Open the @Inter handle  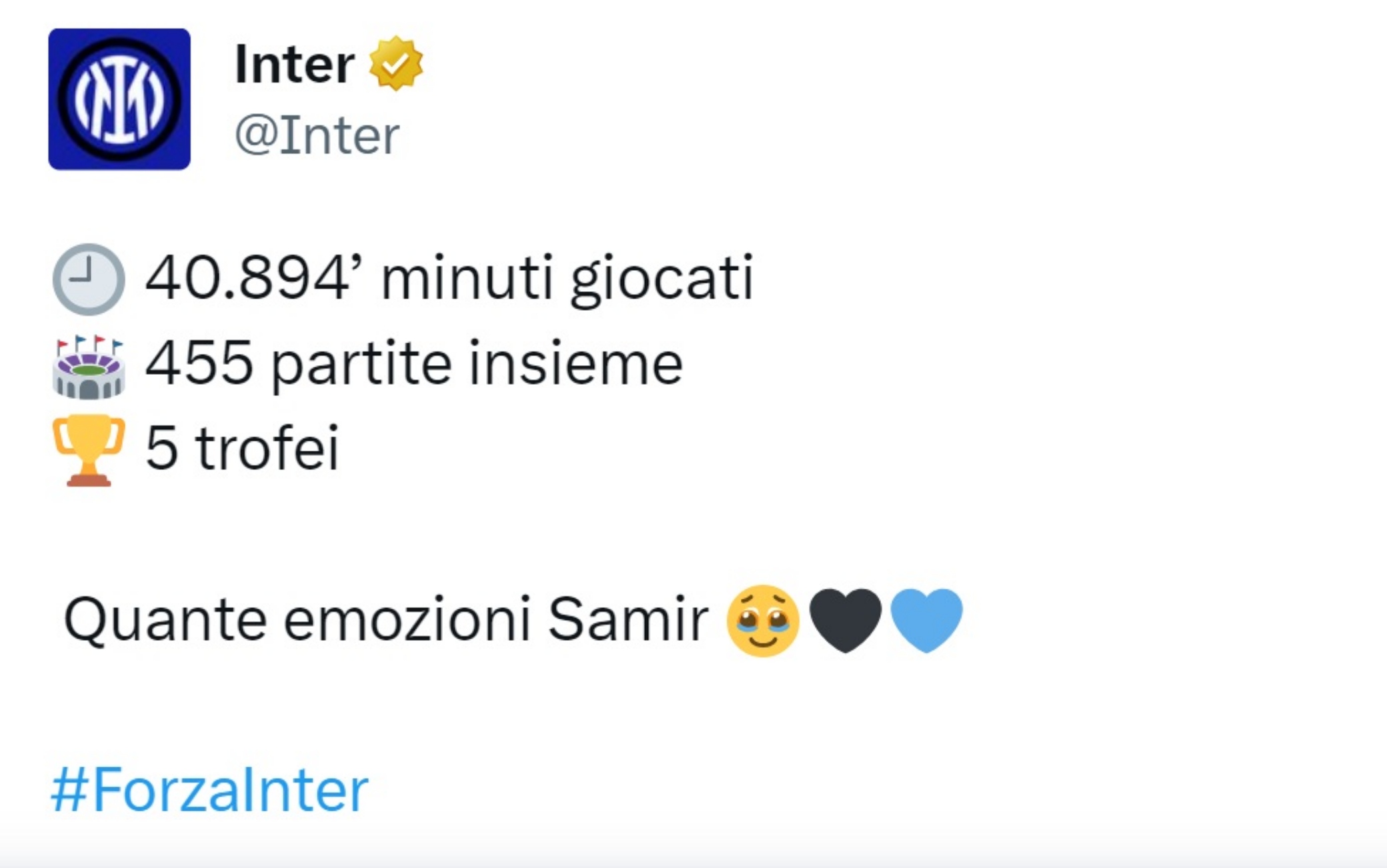317,135
